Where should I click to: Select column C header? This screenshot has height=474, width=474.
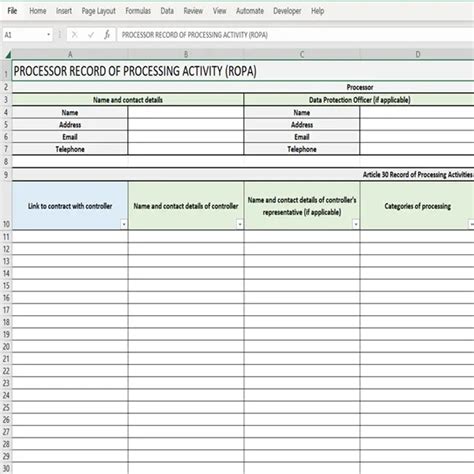(x=302, y=54)
